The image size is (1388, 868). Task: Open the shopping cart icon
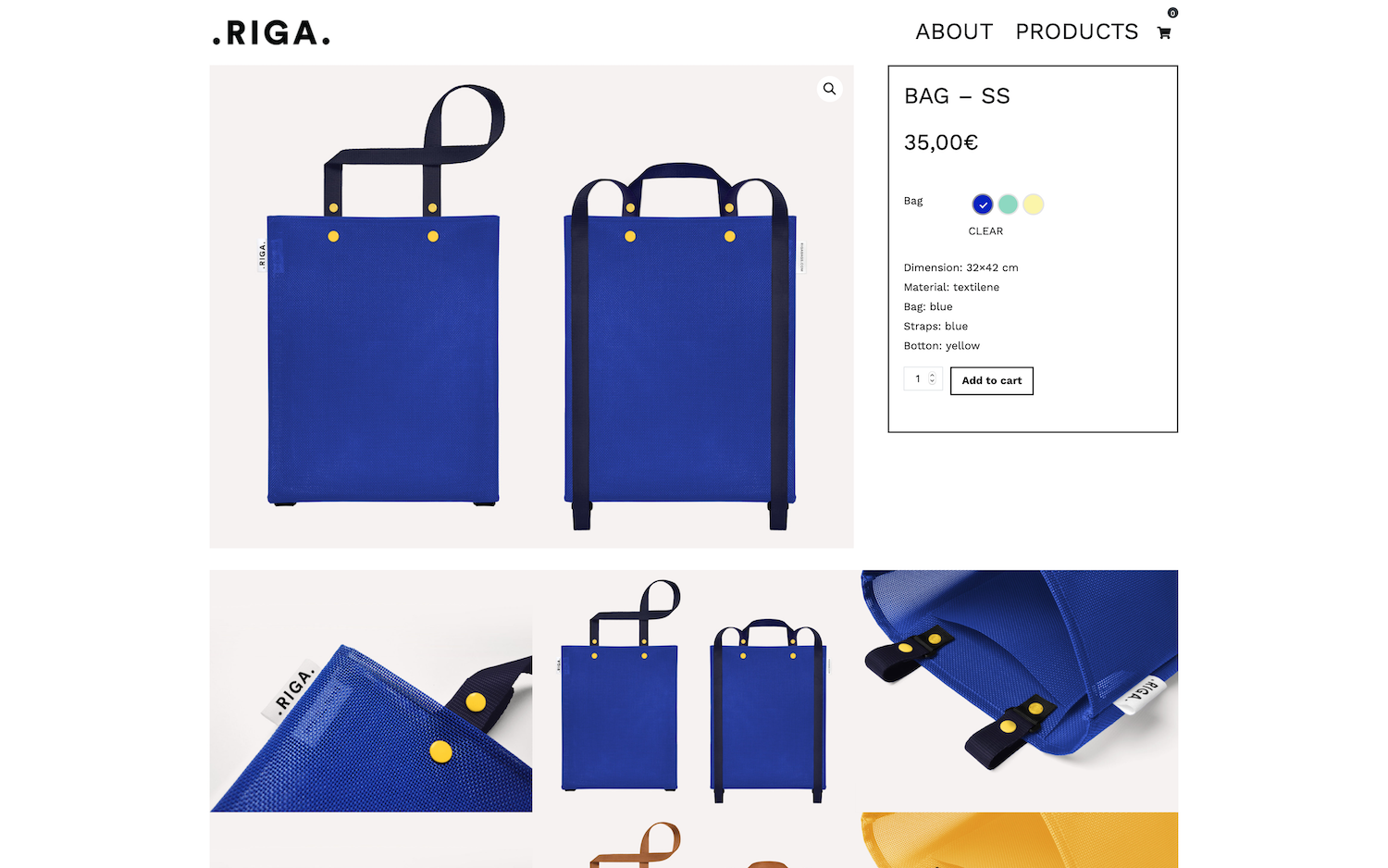click(x=1164, y=33)
